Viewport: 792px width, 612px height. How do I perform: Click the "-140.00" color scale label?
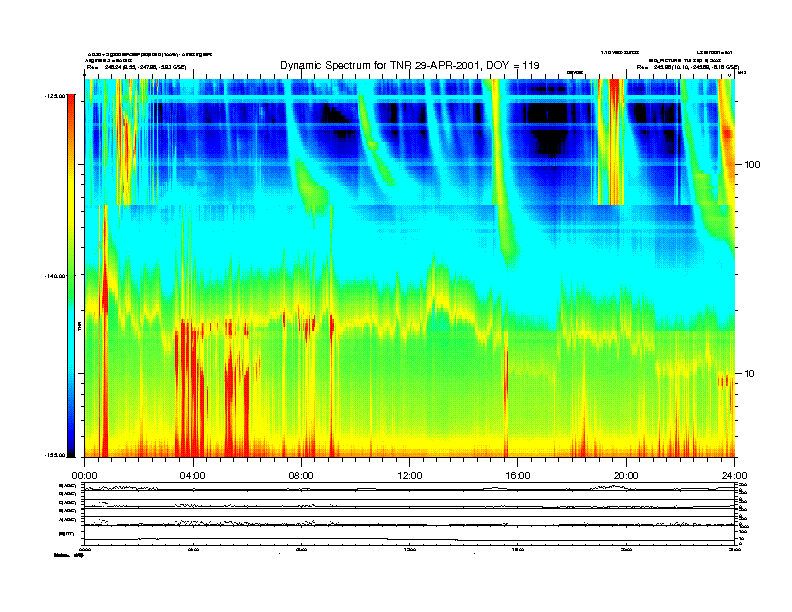click(55, 276)
